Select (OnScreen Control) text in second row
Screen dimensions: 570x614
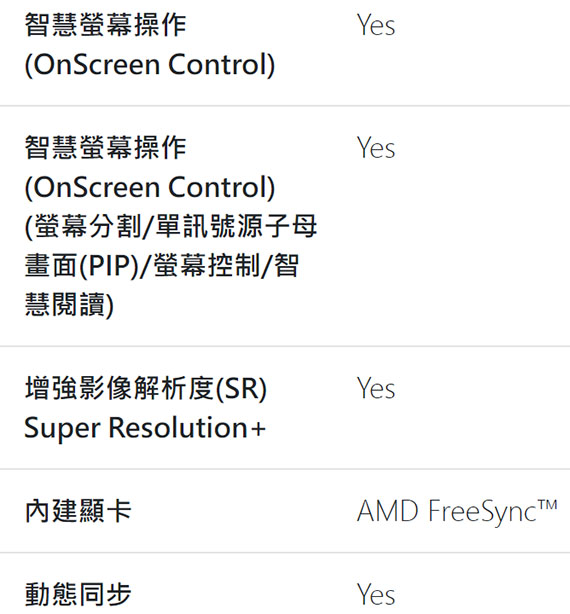pyautogui.click(x=150, y=187)
